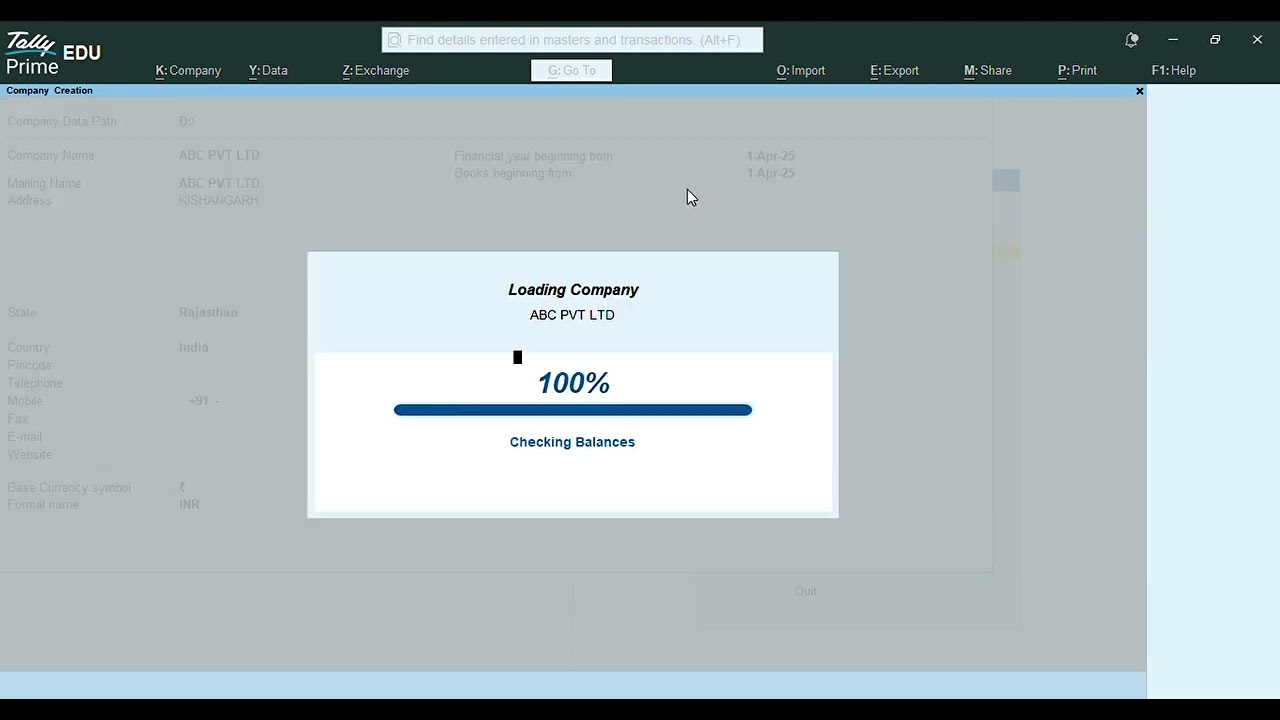Click the loading progress bar
The width and height of the screenshot is (1280, 720).
573,410
